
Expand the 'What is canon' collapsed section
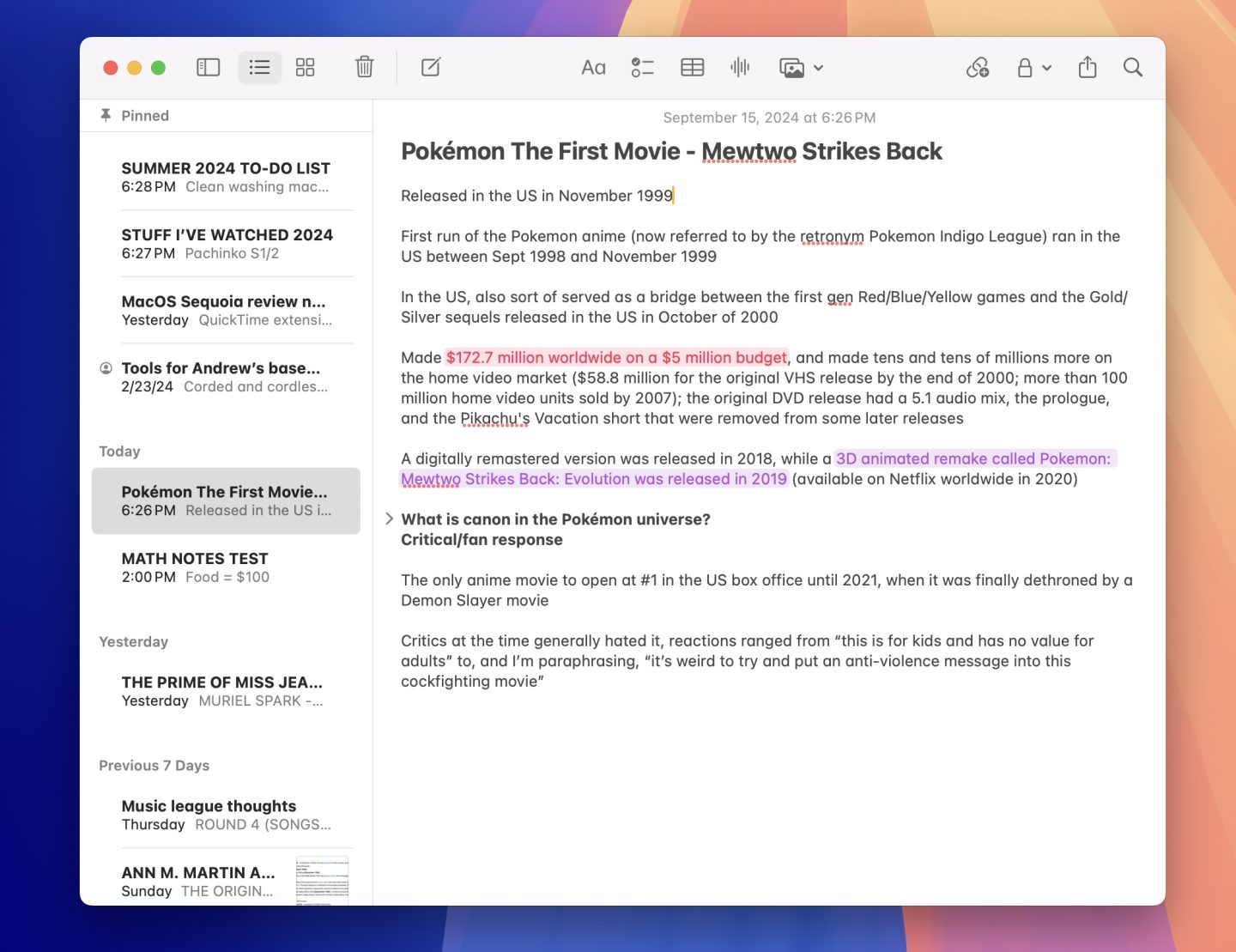click(389, 518)
